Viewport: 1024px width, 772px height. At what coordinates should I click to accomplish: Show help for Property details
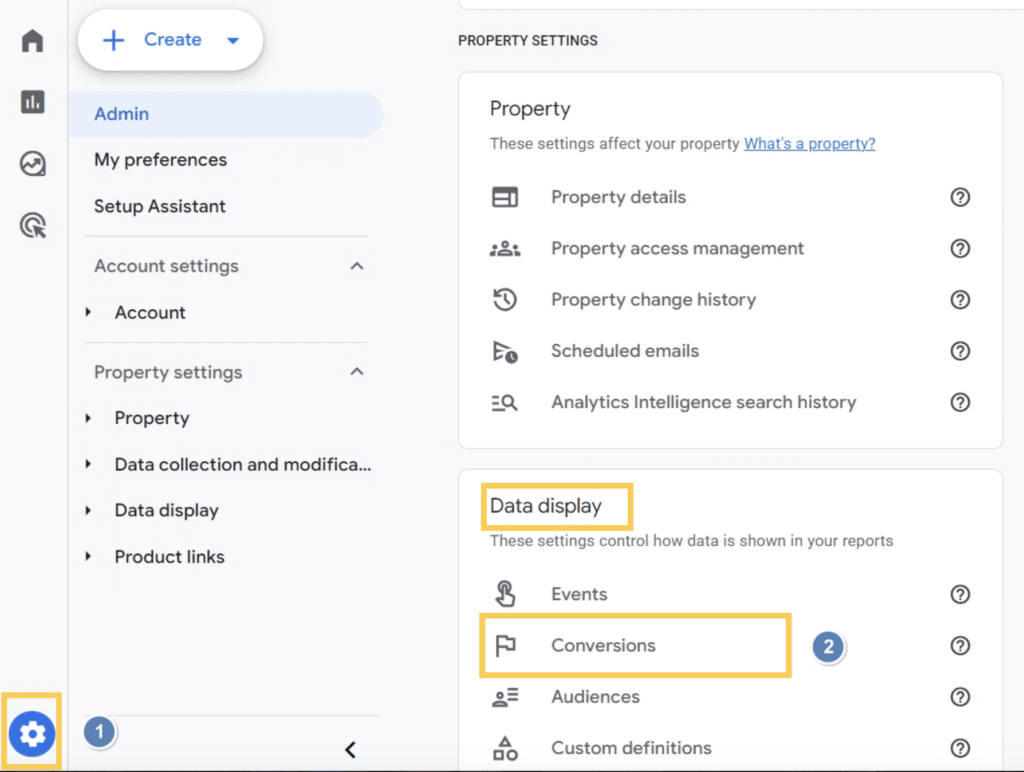coord(960,197)
